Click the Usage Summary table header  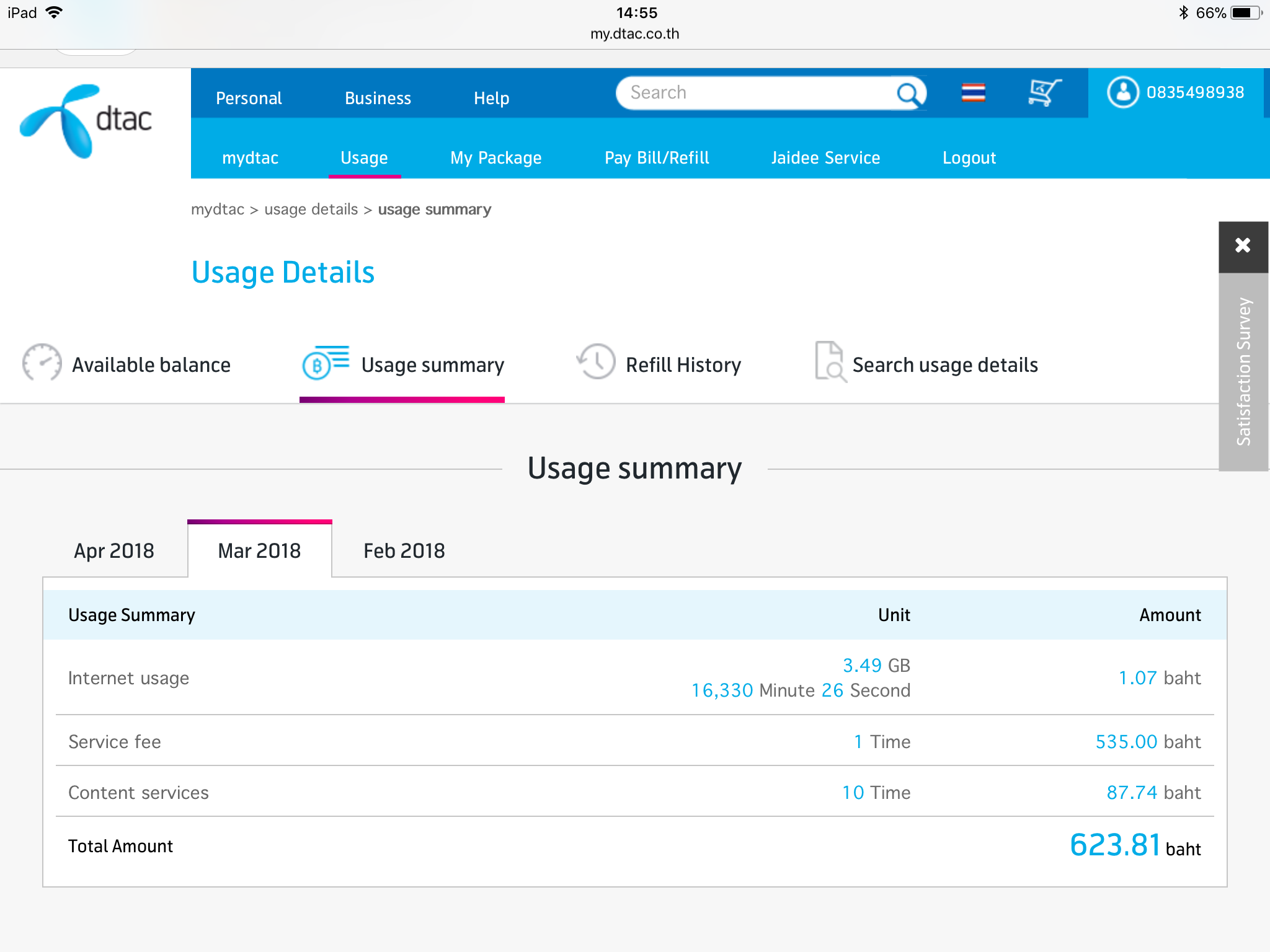pos(132,615)
